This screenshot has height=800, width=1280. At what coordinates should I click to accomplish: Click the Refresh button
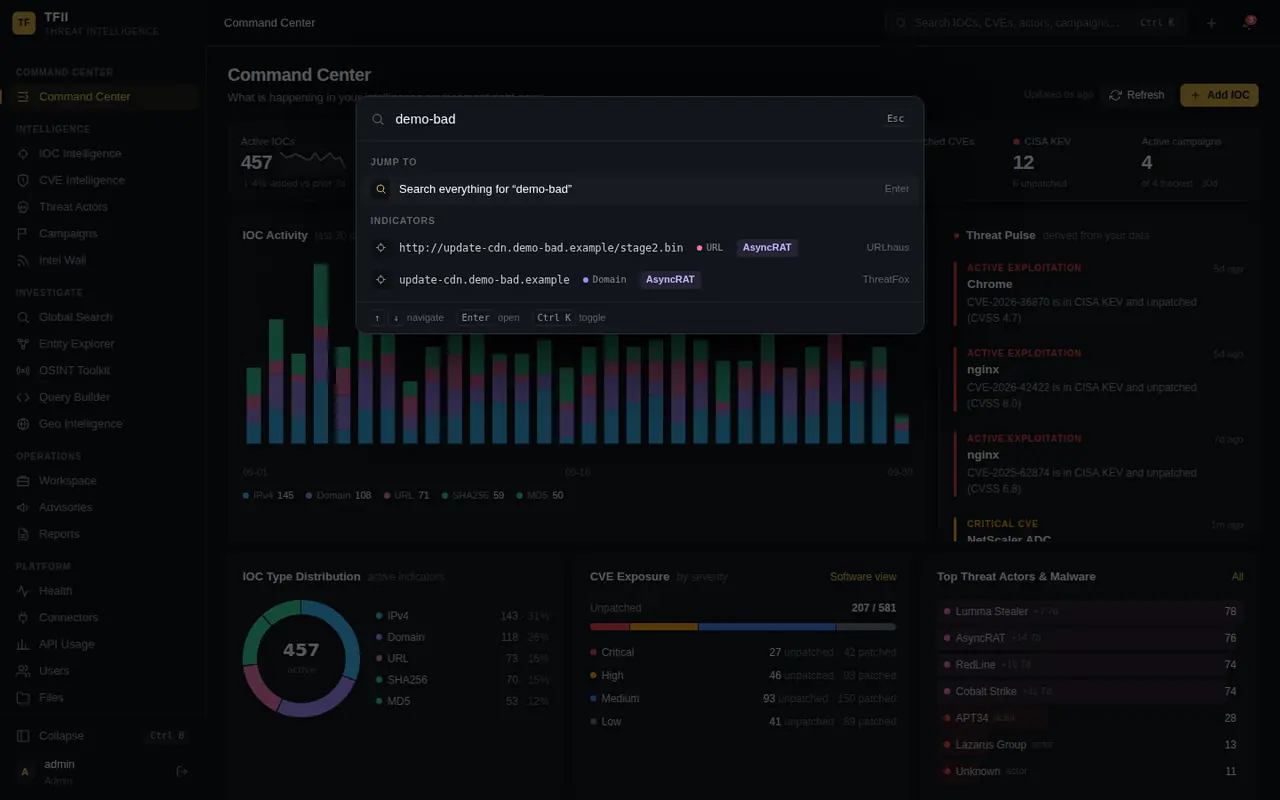click(1137, 95)
